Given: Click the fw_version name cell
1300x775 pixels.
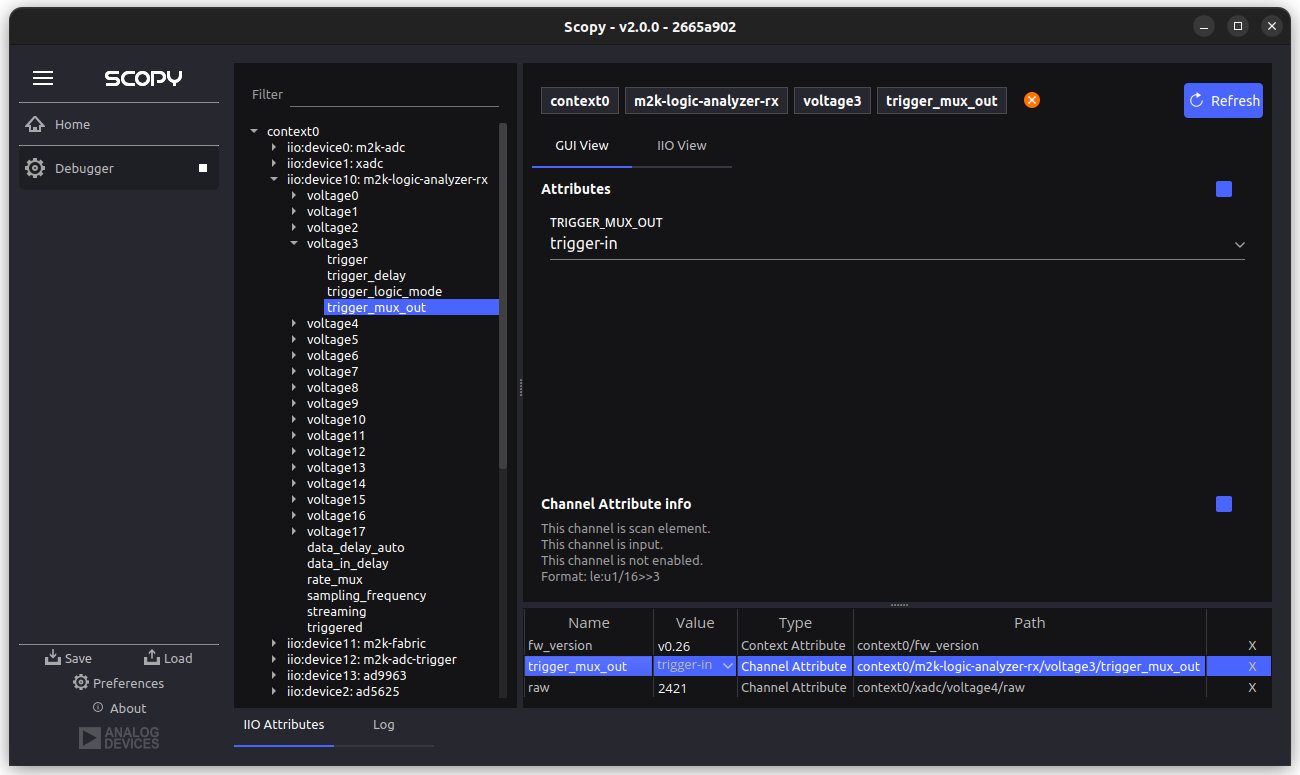Looking at the screenshot, I should [589, 646].
